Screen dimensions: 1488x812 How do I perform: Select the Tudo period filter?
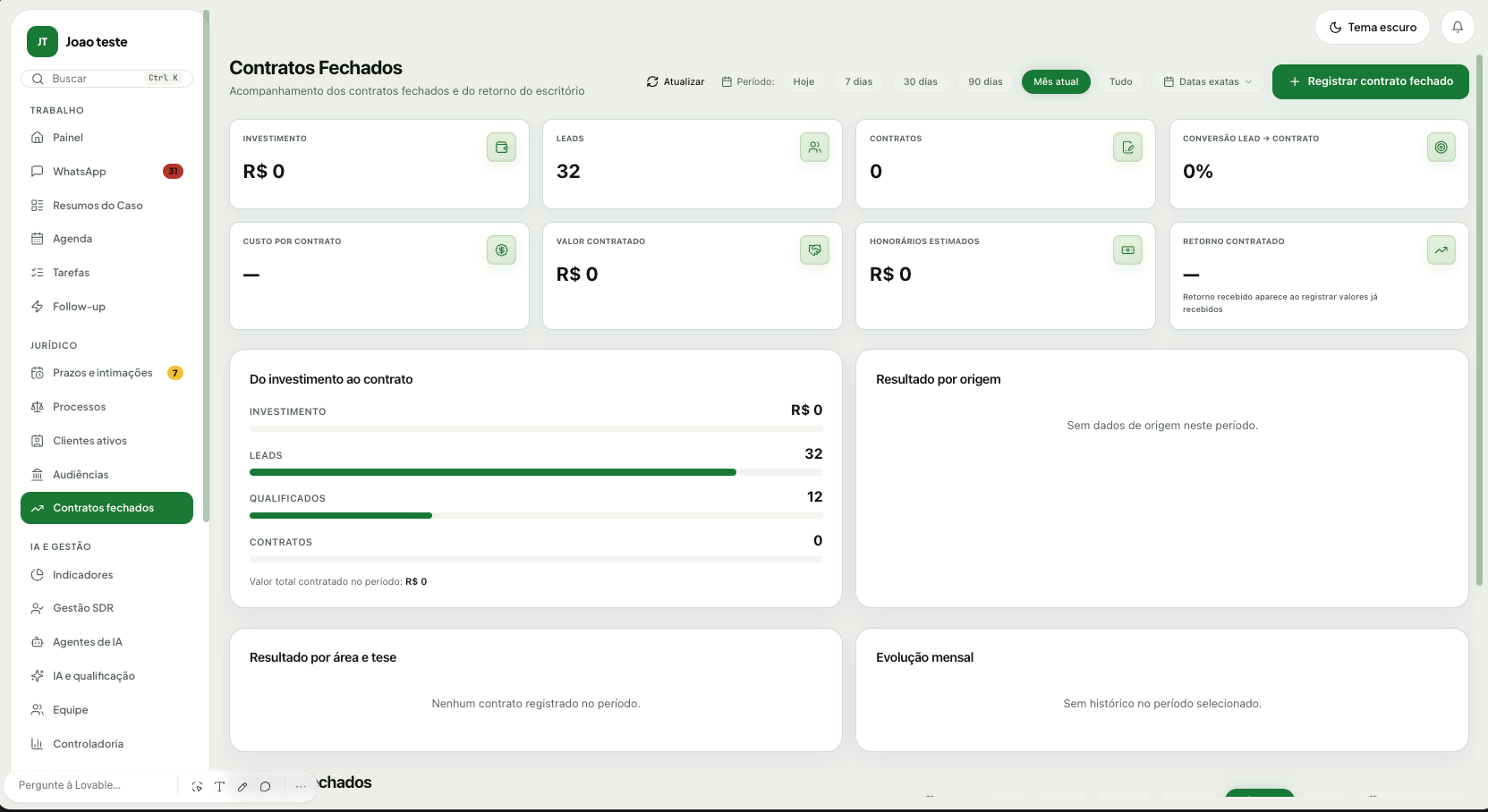1120,81
